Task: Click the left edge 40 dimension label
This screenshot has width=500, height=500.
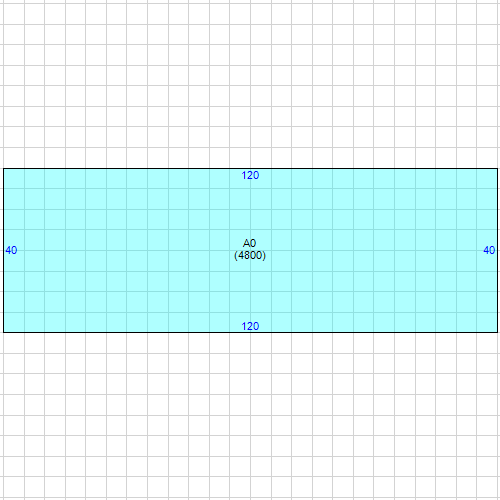Action: (x=11, y=250)
